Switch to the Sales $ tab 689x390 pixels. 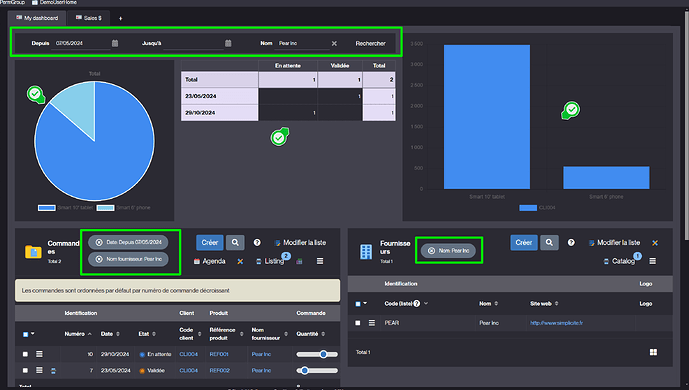tap(88, 18)
